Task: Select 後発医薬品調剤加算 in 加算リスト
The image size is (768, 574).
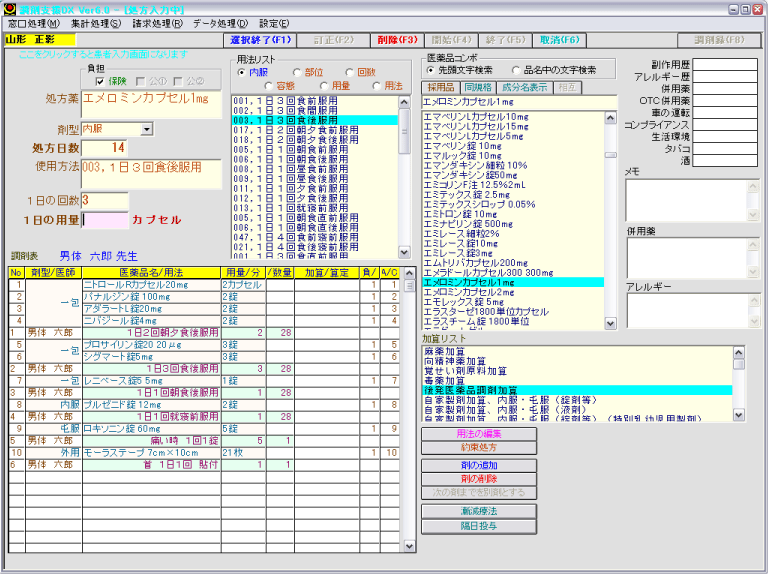Action: 577,390
